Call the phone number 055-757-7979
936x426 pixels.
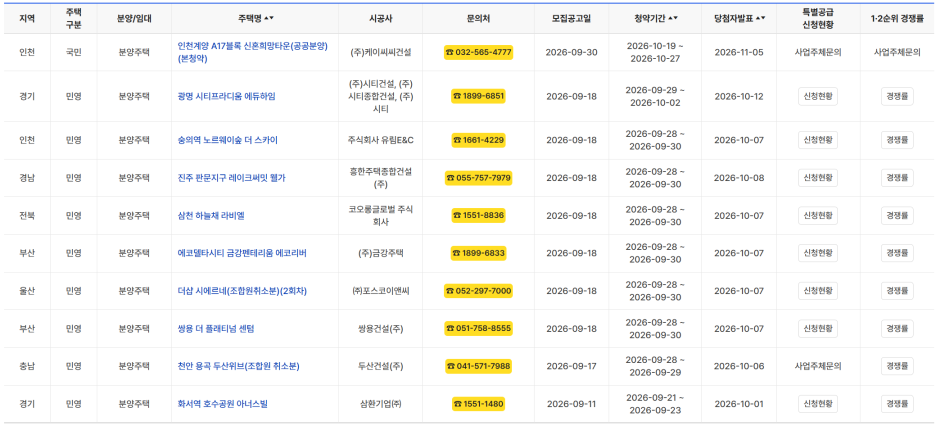click(x=478, y=178)
